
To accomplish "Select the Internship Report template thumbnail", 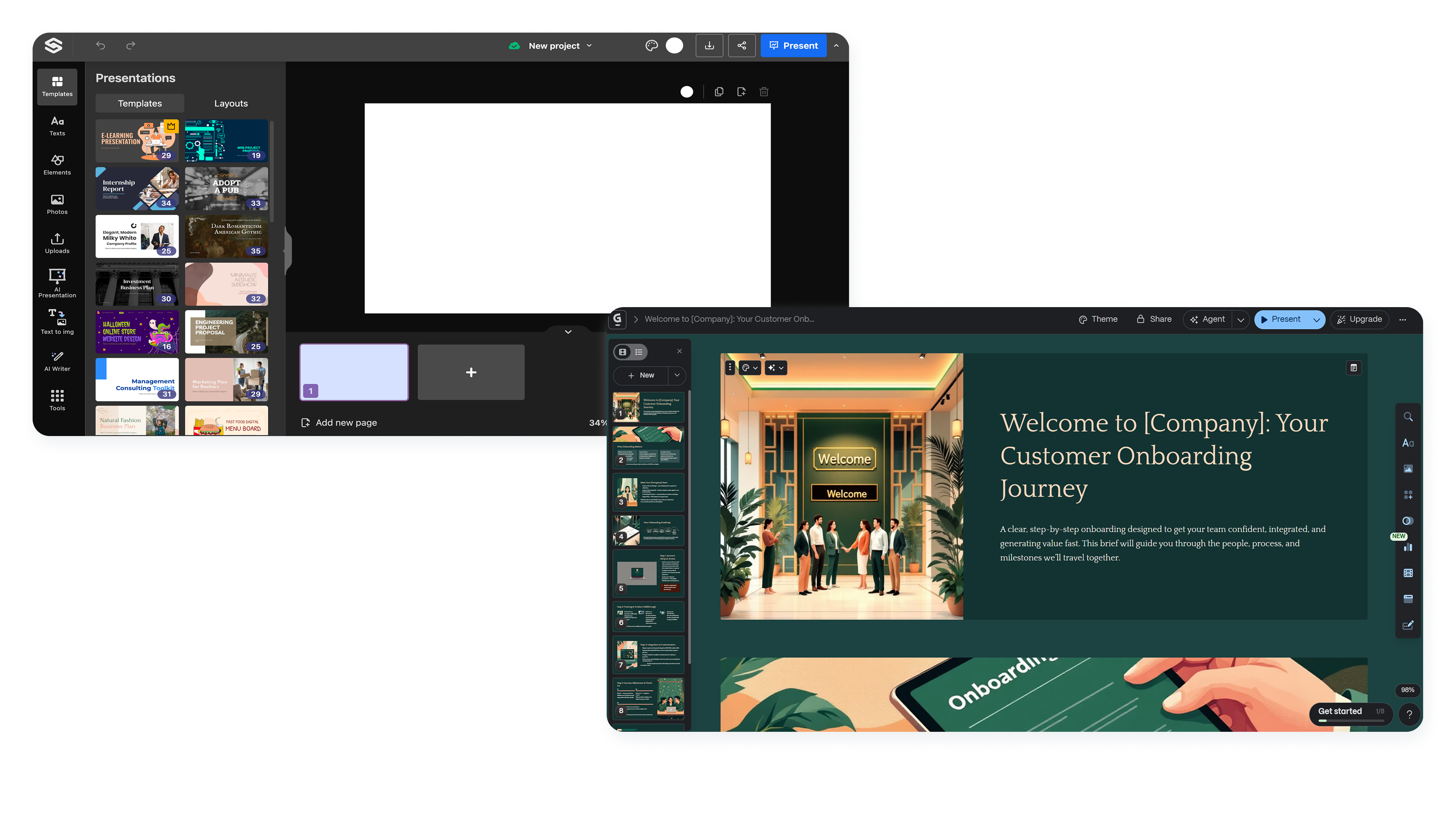I will (x=137, y=188).
